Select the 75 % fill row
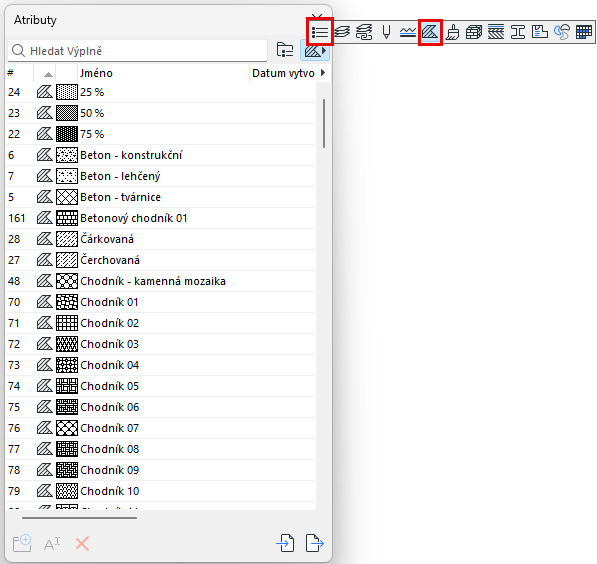Image resolution: width=597 pixels, height=564 pixels. pos(160,134)
